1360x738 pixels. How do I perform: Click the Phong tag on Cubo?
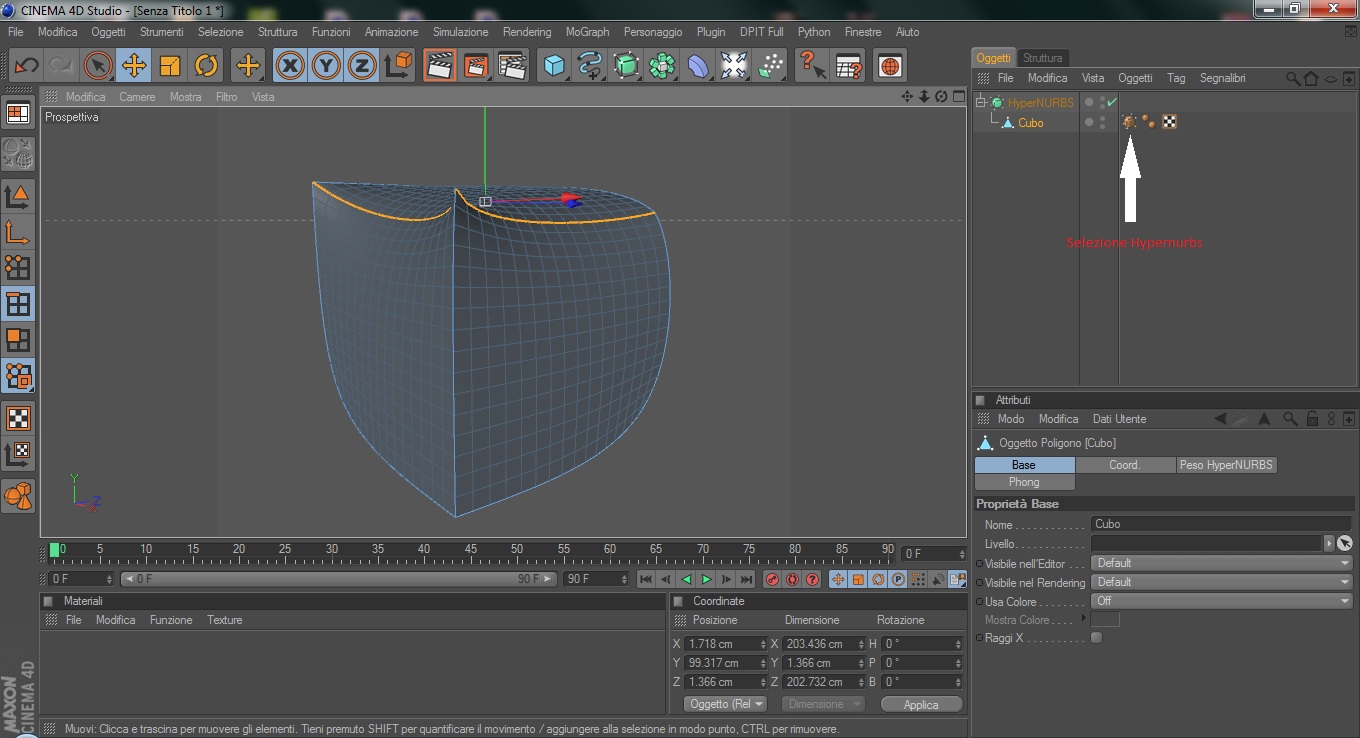click(x=1149, y=122)
